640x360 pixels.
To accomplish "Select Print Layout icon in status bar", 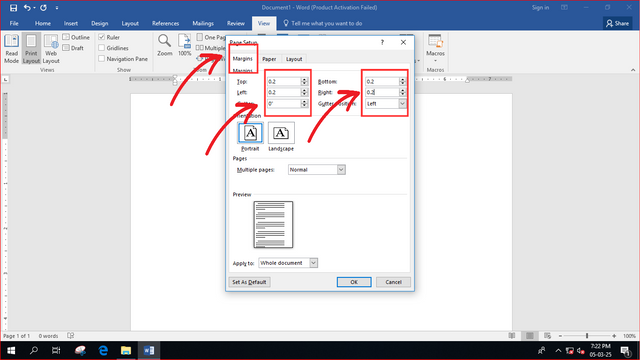I will coord(530,336).
